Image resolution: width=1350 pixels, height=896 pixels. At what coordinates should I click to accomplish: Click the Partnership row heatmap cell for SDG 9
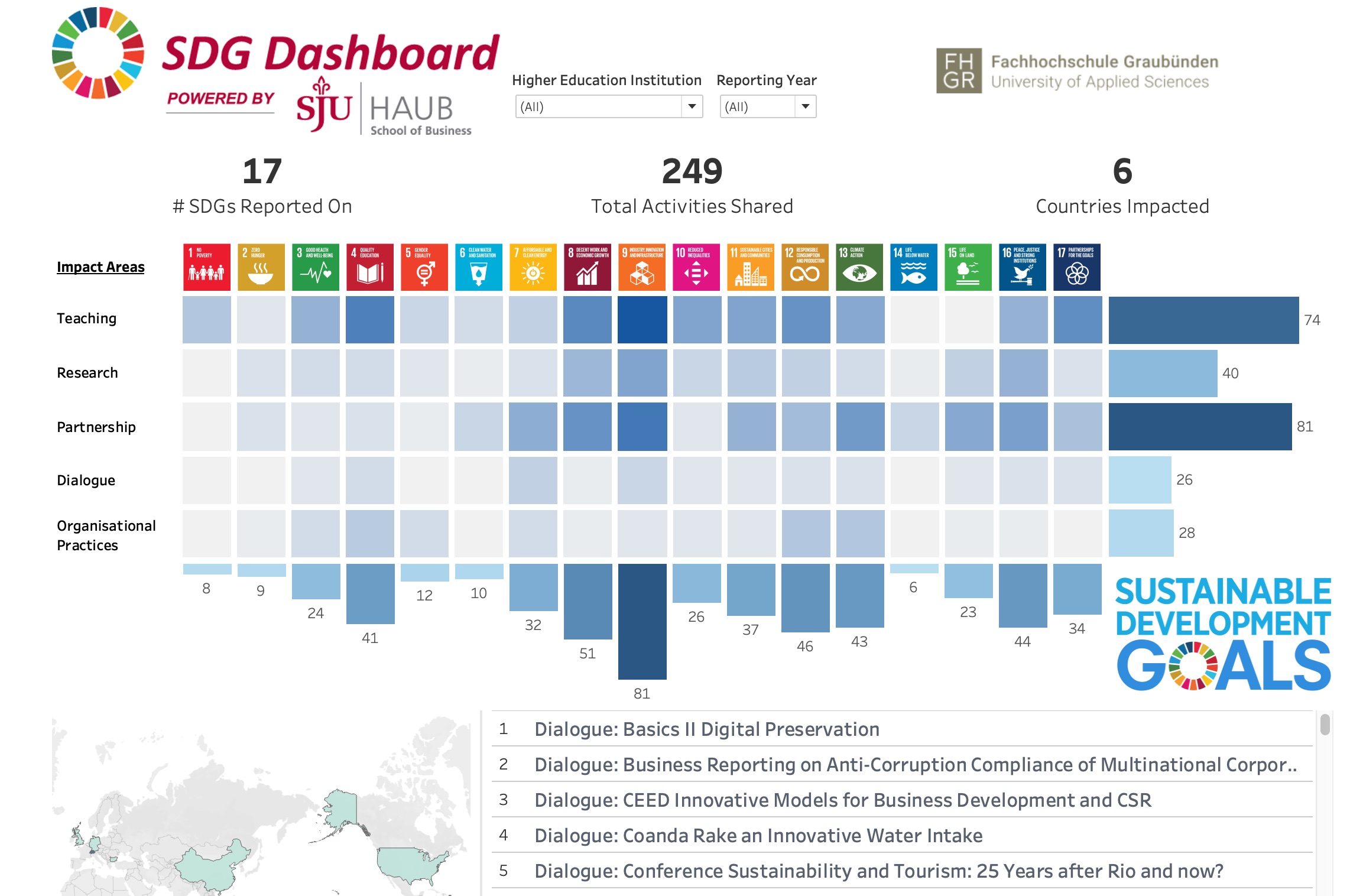click(x=642, y=427)
